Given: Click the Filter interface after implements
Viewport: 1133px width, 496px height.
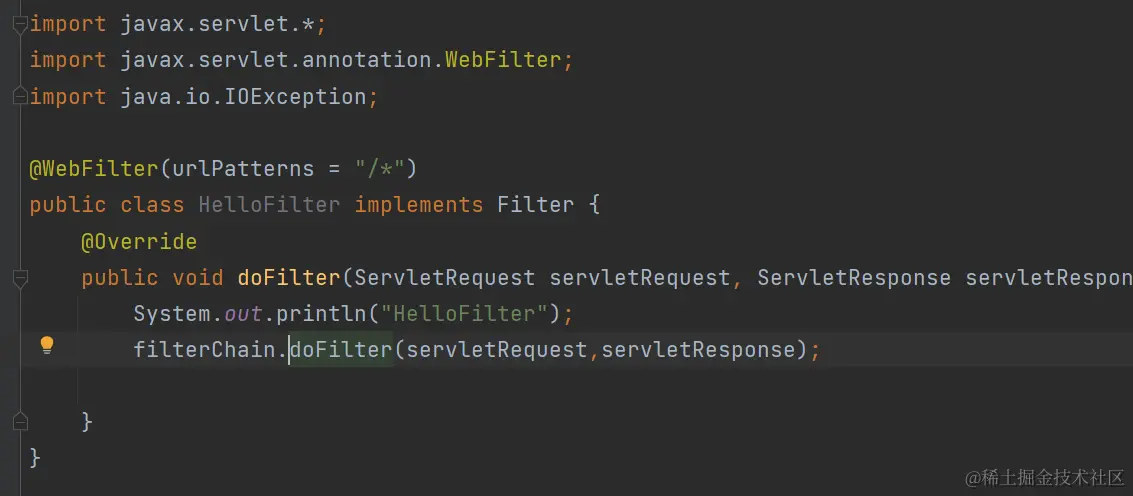Looking at the screenshot, I should pos(535,205).
